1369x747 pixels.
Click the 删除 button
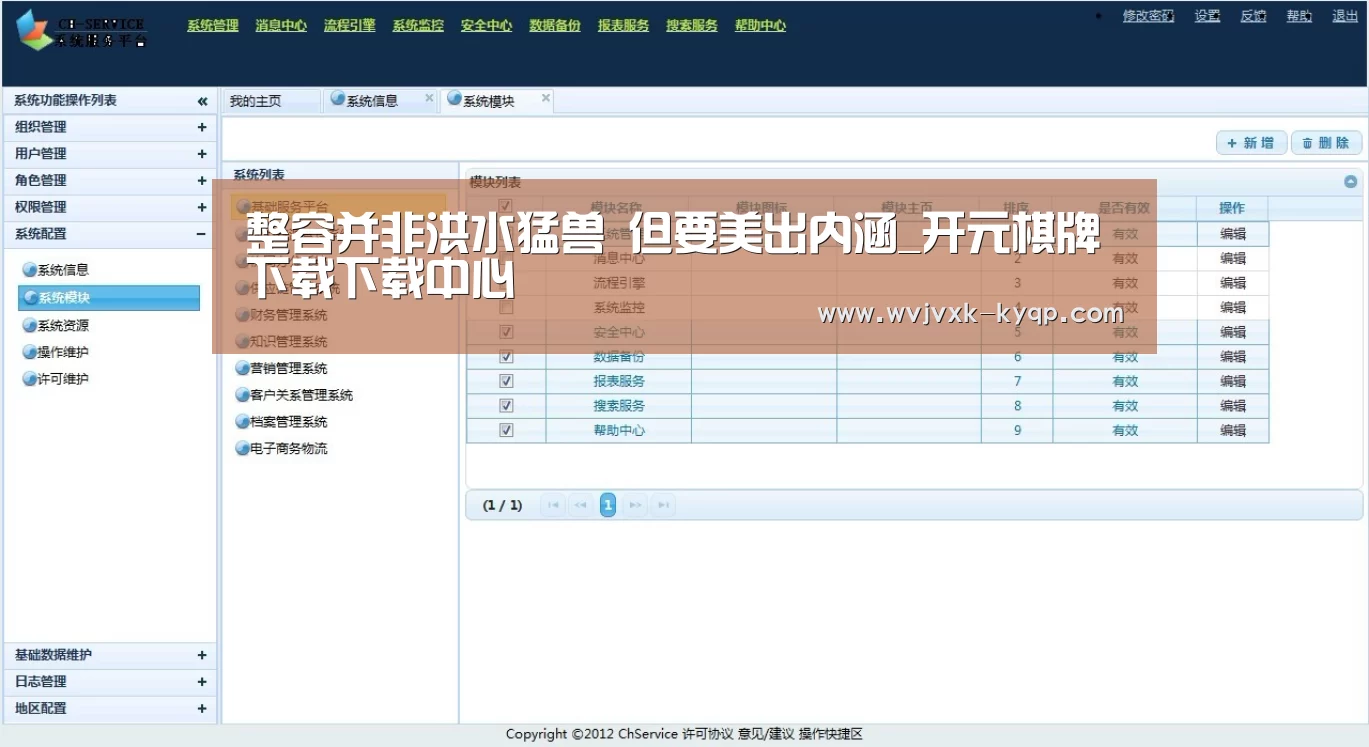1326,143
